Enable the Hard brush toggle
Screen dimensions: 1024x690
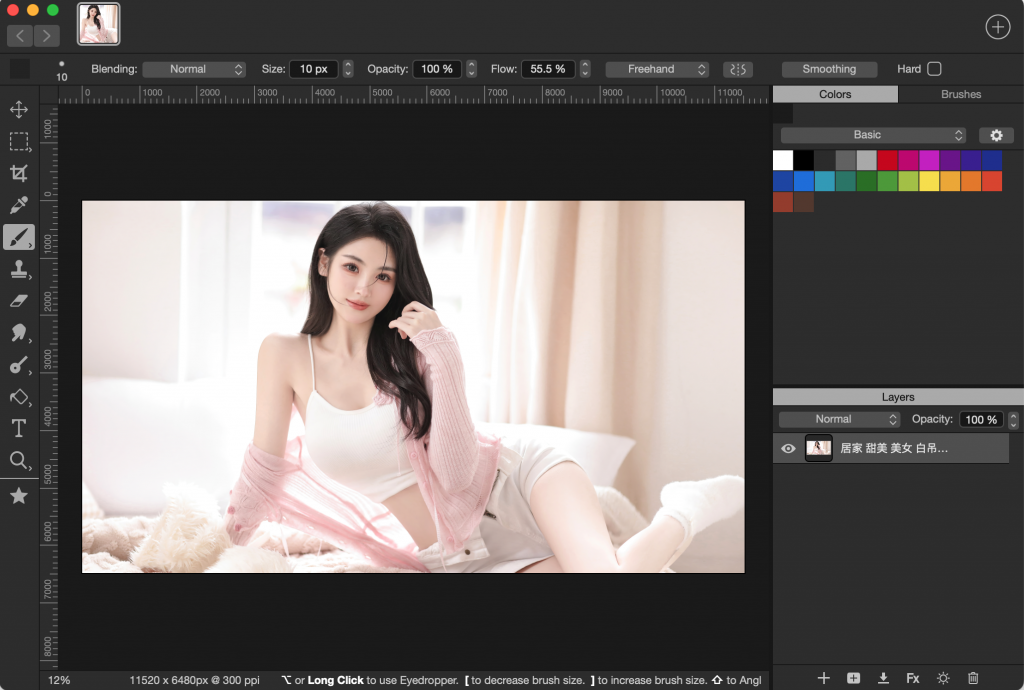tap(937, 68)
